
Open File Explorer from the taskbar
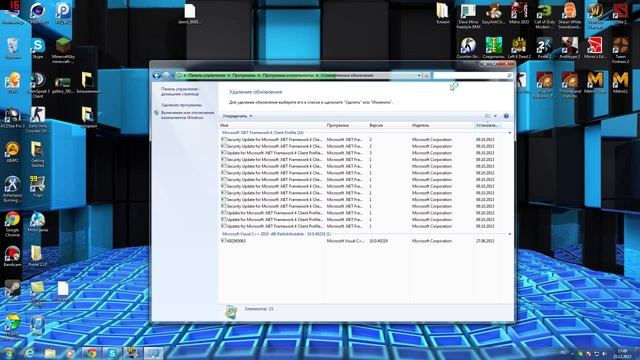point(50,353)
